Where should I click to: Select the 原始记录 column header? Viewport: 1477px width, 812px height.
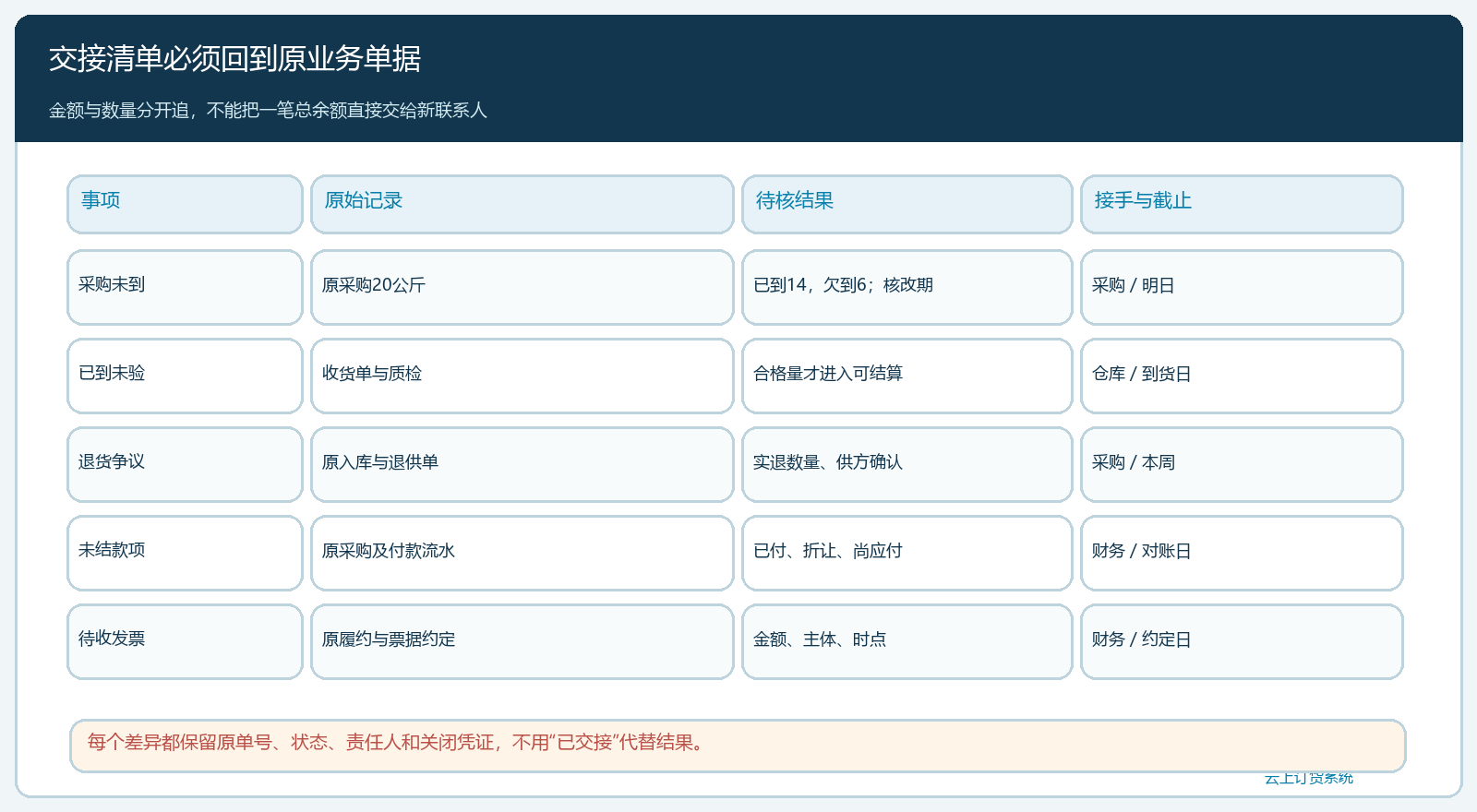click(522, 204)
